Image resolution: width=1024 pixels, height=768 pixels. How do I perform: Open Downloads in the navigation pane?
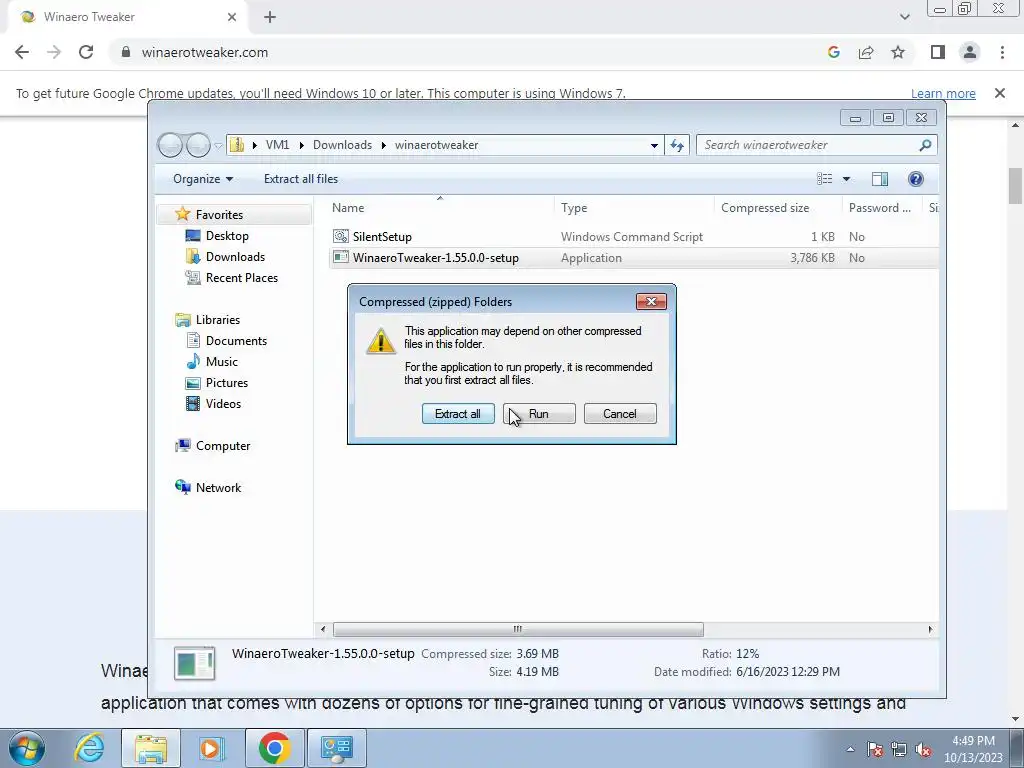pyautogui.click(x=235, y=257)
